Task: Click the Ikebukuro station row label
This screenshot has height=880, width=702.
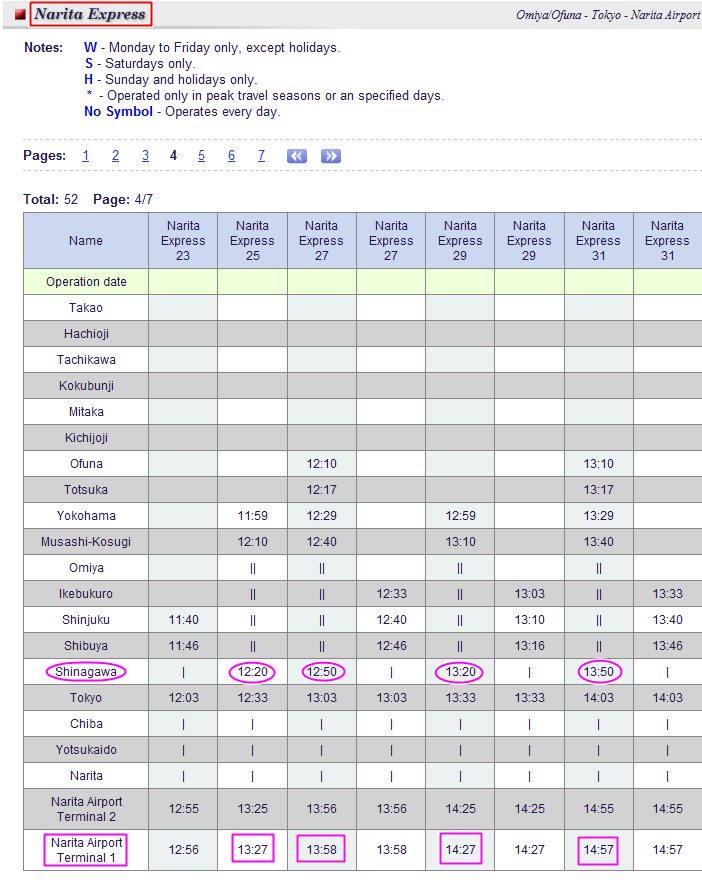Action: coord(86,594)
